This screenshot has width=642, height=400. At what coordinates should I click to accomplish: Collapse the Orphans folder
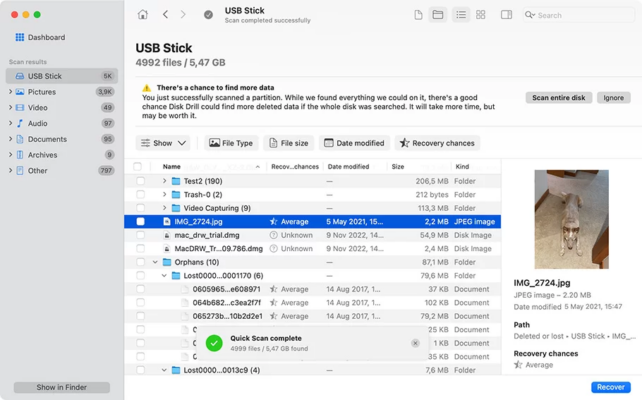pos(155,262)
